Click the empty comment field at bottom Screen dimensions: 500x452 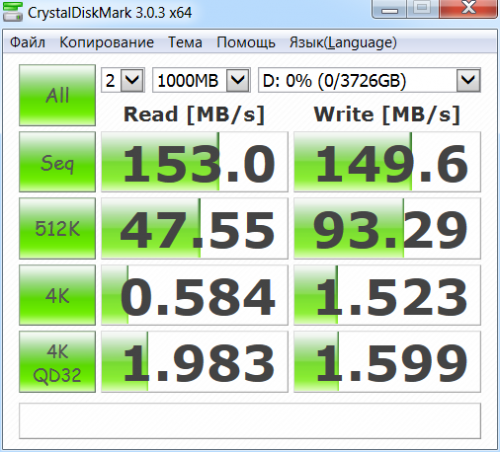[250, 421]
